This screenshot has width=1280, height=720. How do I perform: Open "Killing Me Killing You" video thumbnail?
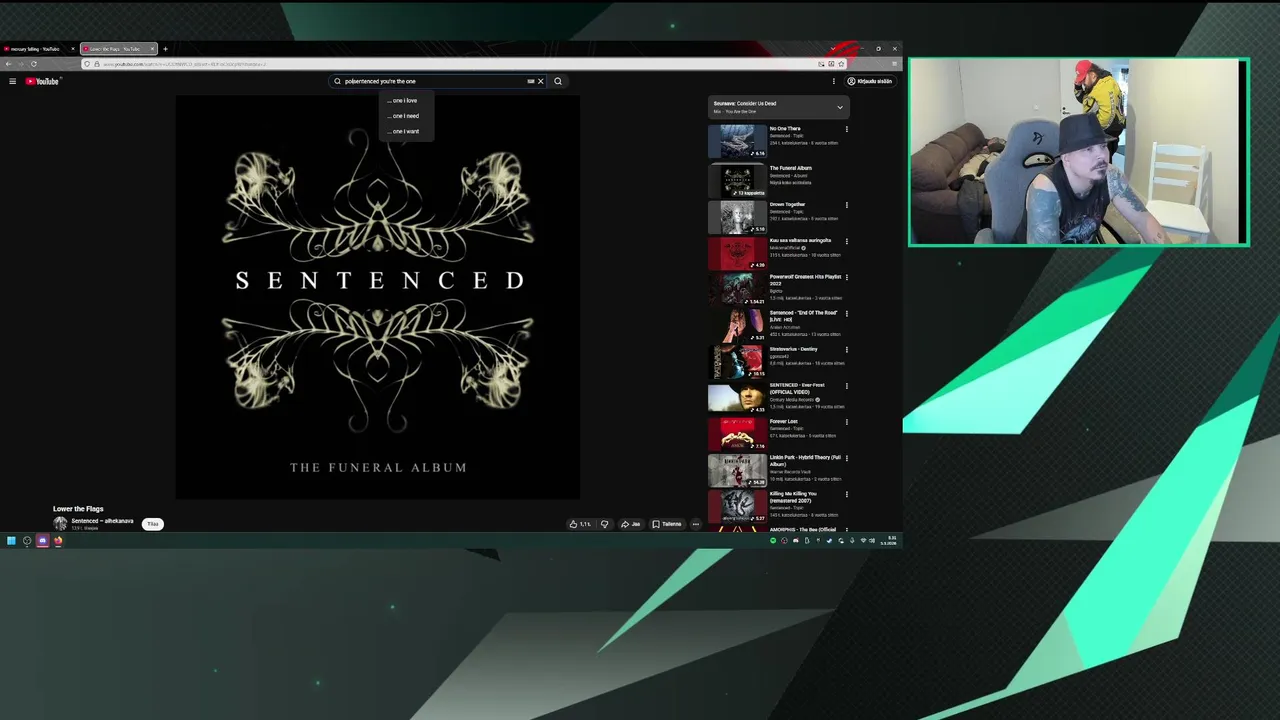coord(737,506)
